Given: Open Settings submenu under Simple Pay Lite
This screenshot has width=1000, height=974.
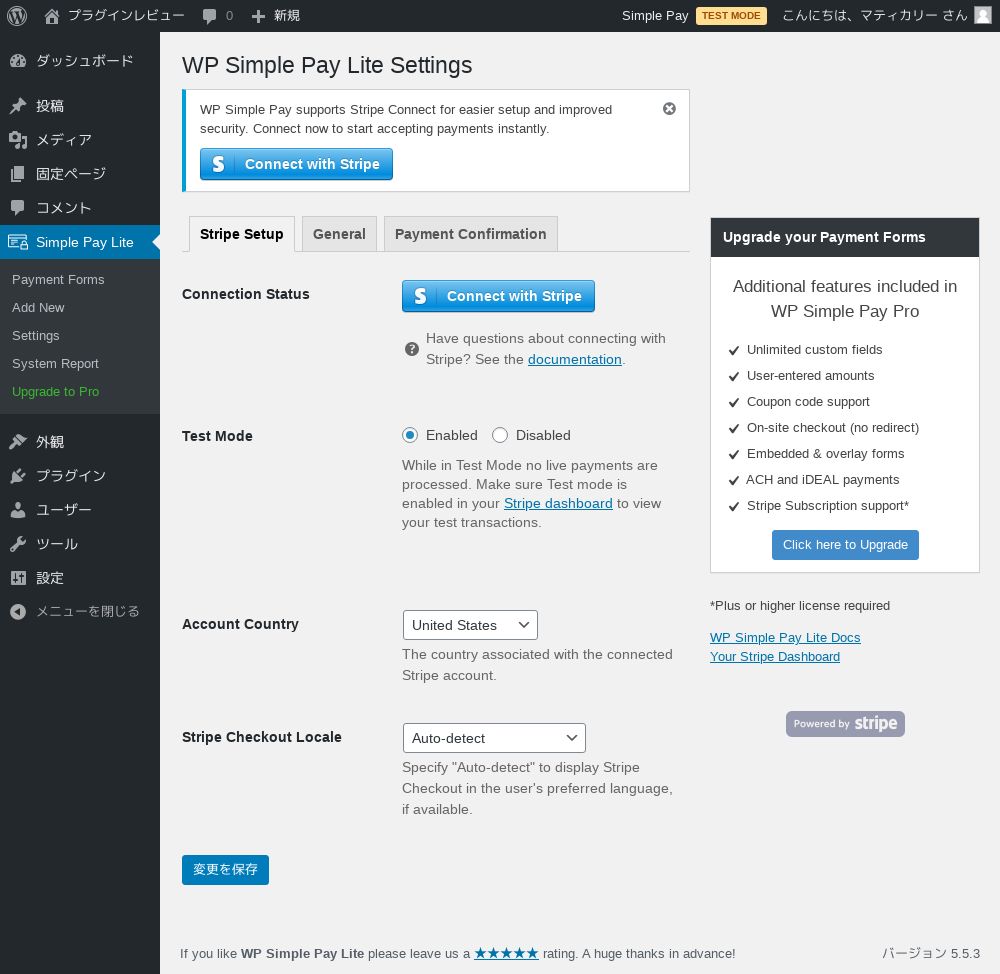Looking at the screenshot, I should click(36, 336).
